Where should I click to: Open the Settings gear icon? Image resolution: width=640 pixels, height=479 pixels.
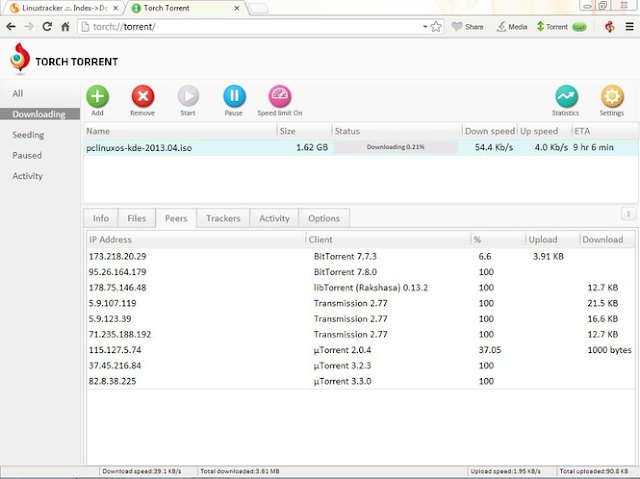point(612,96)
